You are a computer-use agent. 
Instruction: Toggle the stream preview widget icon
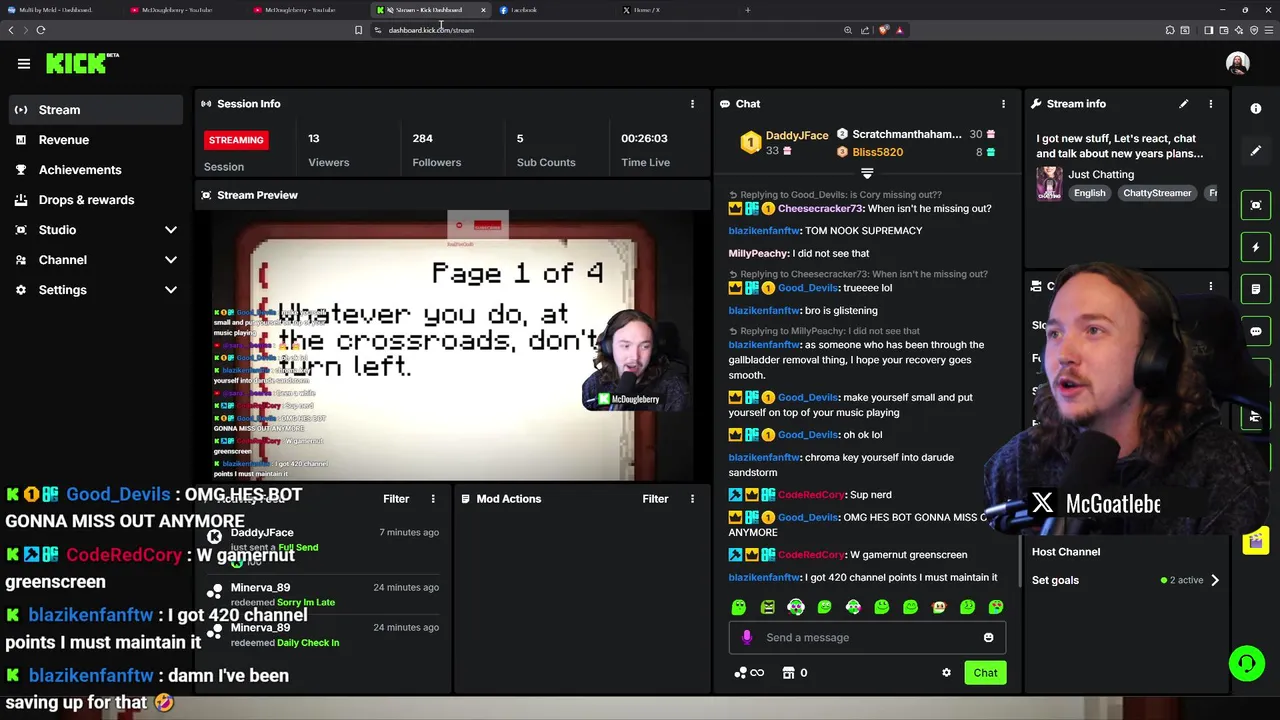1256,205
